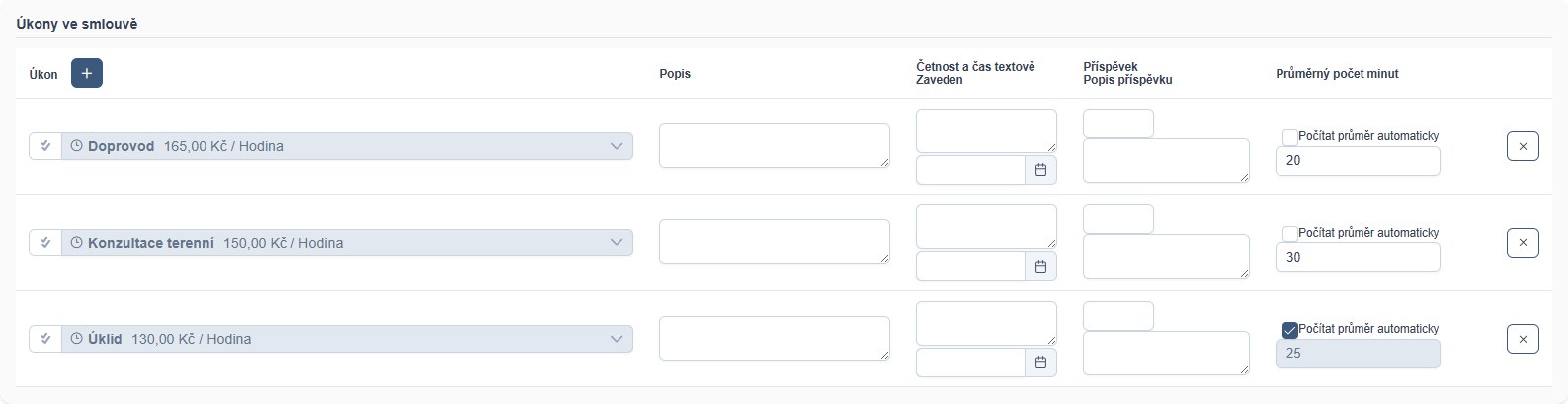The image size is (1568, 404).
Task: Click the Popis text area for Doprovod
Action: click(x=775, y=145)
